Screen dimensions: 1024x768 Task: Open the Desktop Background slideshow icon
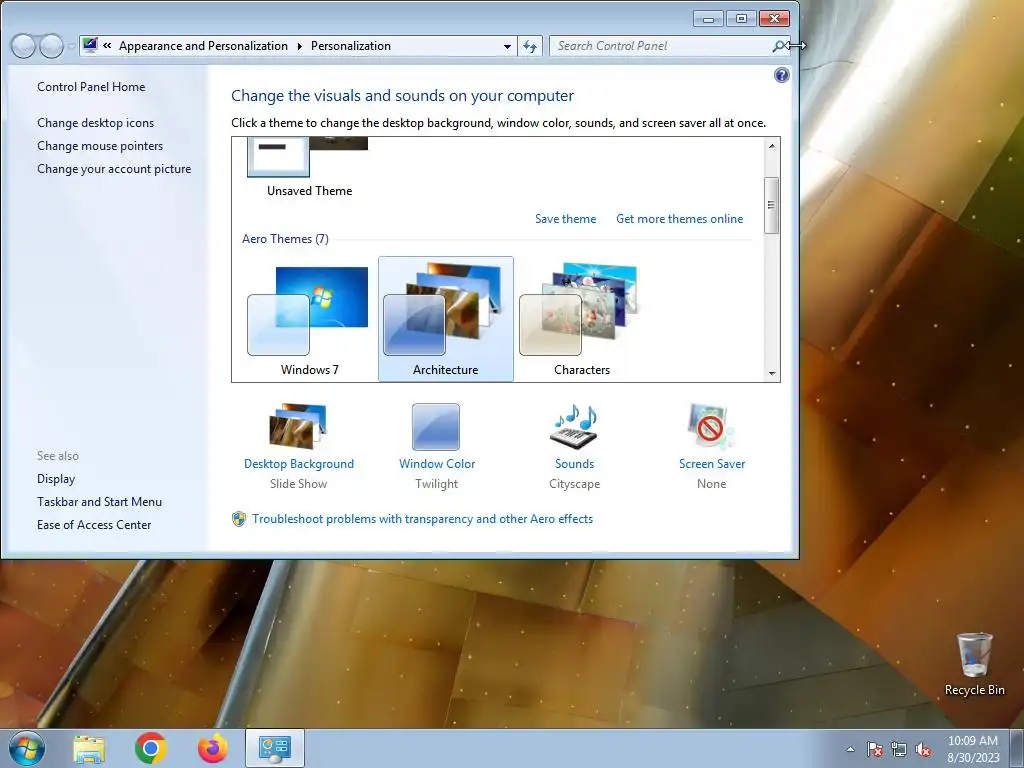[x=298, y=426]
